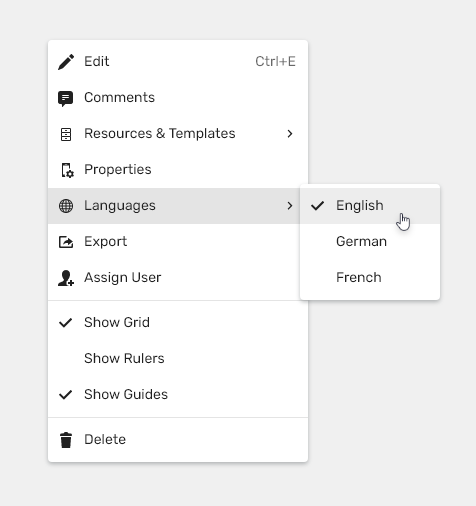This screenshot has width=476, height=506.
Task: Click the Languages submenu chevron arrow
Action: click(x=290, y=206)
